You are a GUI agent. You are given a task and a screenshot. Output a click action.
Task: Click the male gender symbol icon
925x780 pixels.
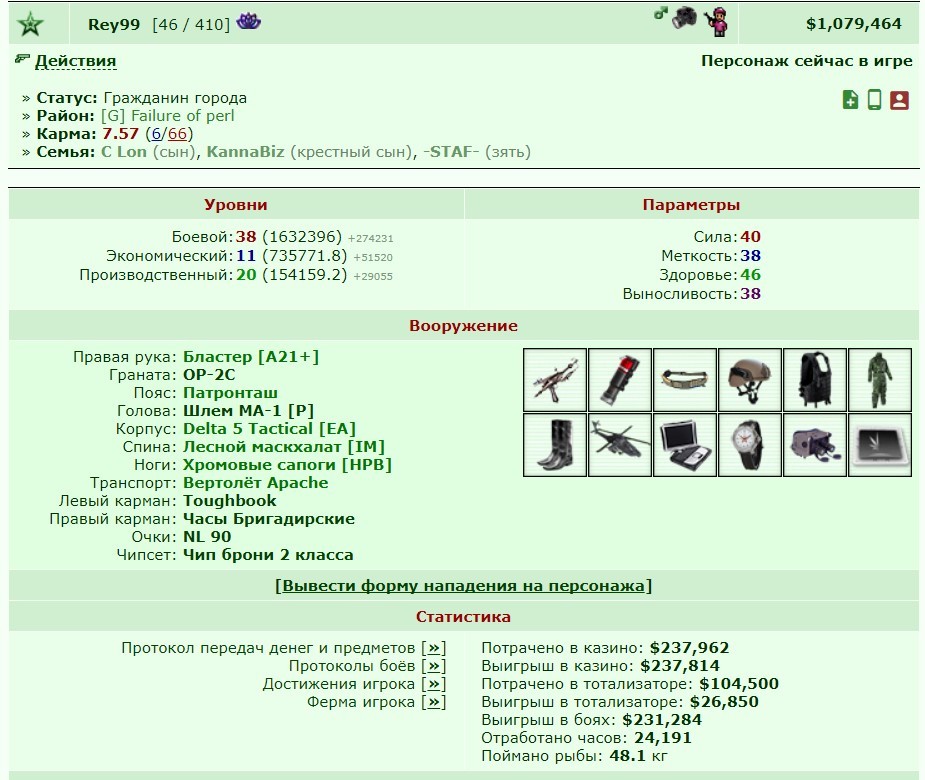pyautogui.click(x=660, y=13)
